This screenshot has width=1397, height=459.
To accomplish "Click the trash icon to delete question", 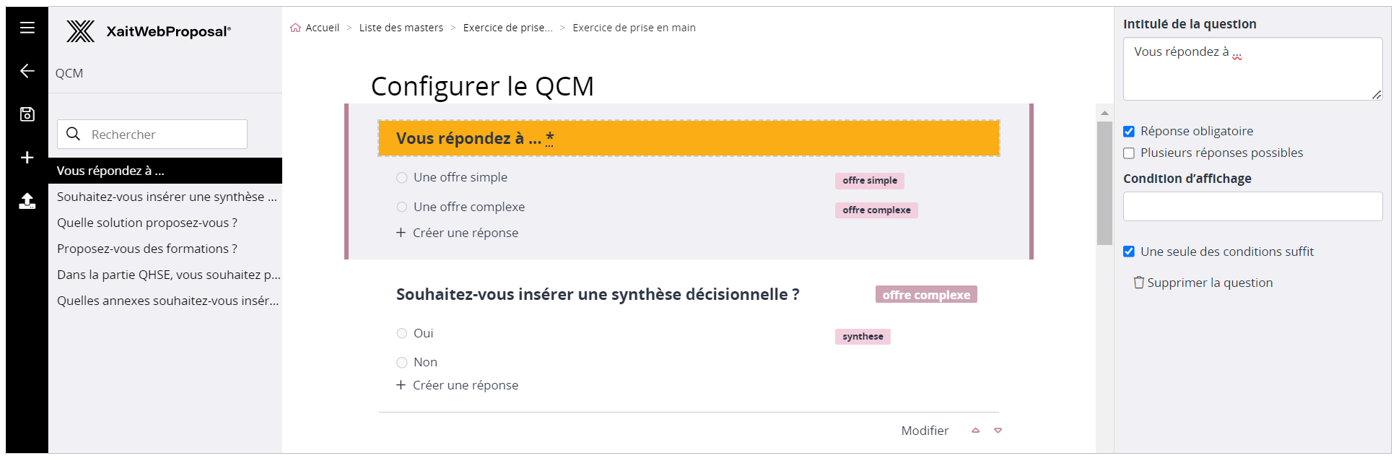I will point(1138,283).
